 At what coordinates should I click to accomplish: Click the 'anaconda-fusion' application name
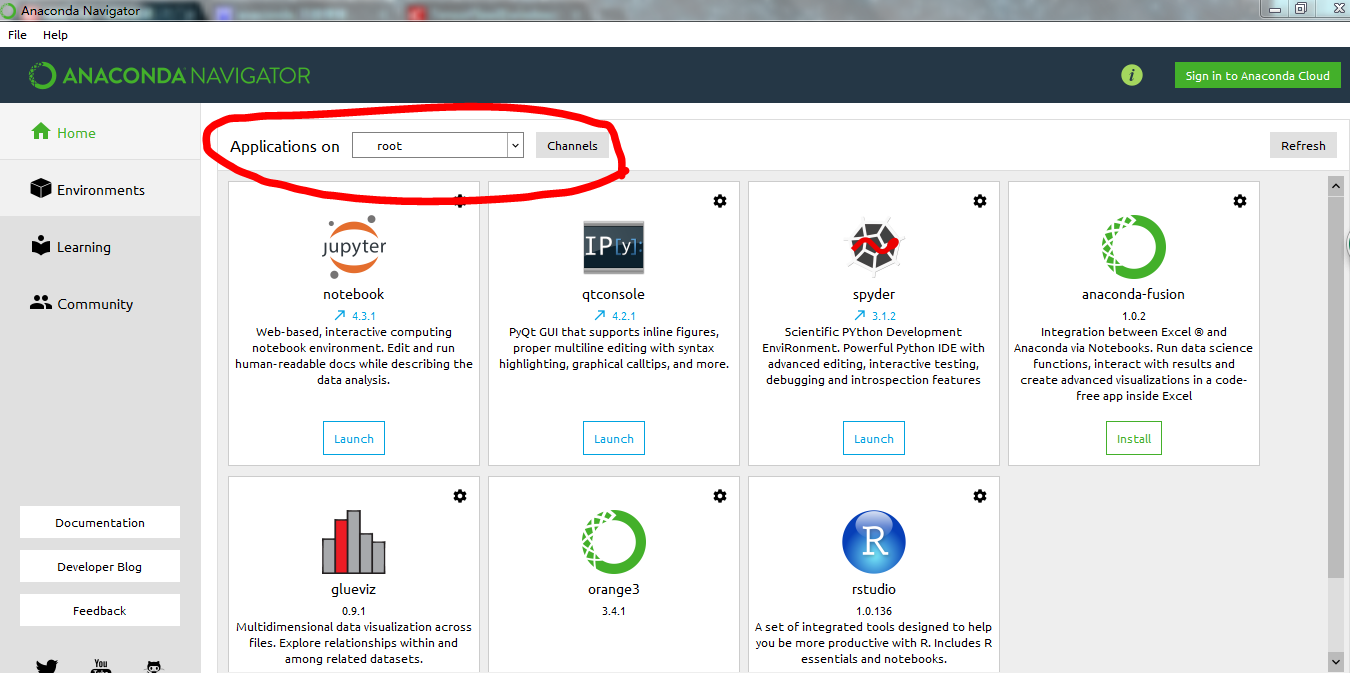click(x=1133, y=294)
